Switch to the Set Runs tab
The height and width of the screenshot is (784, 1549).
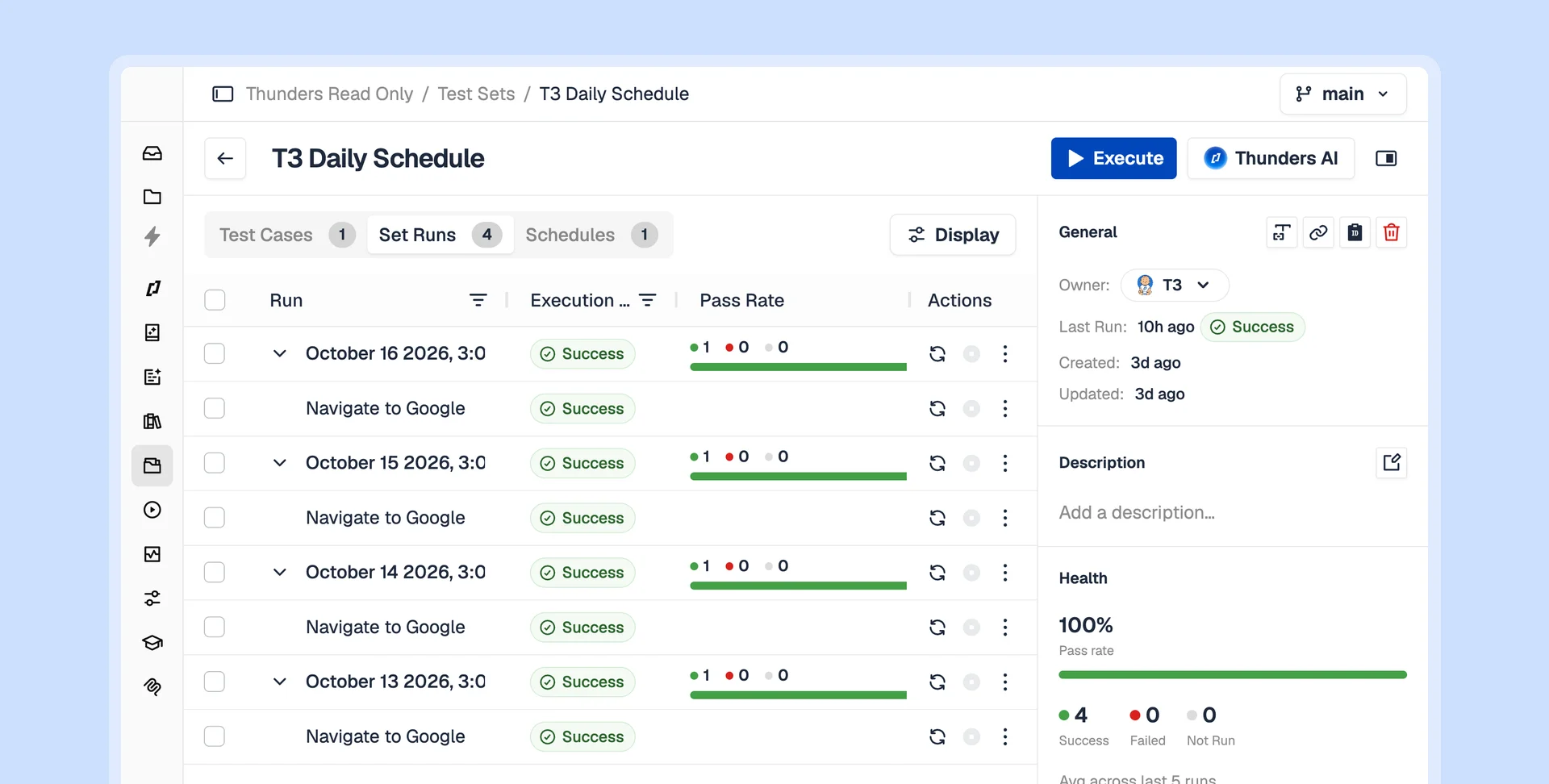pyautogui.click(x=440, y=235)
